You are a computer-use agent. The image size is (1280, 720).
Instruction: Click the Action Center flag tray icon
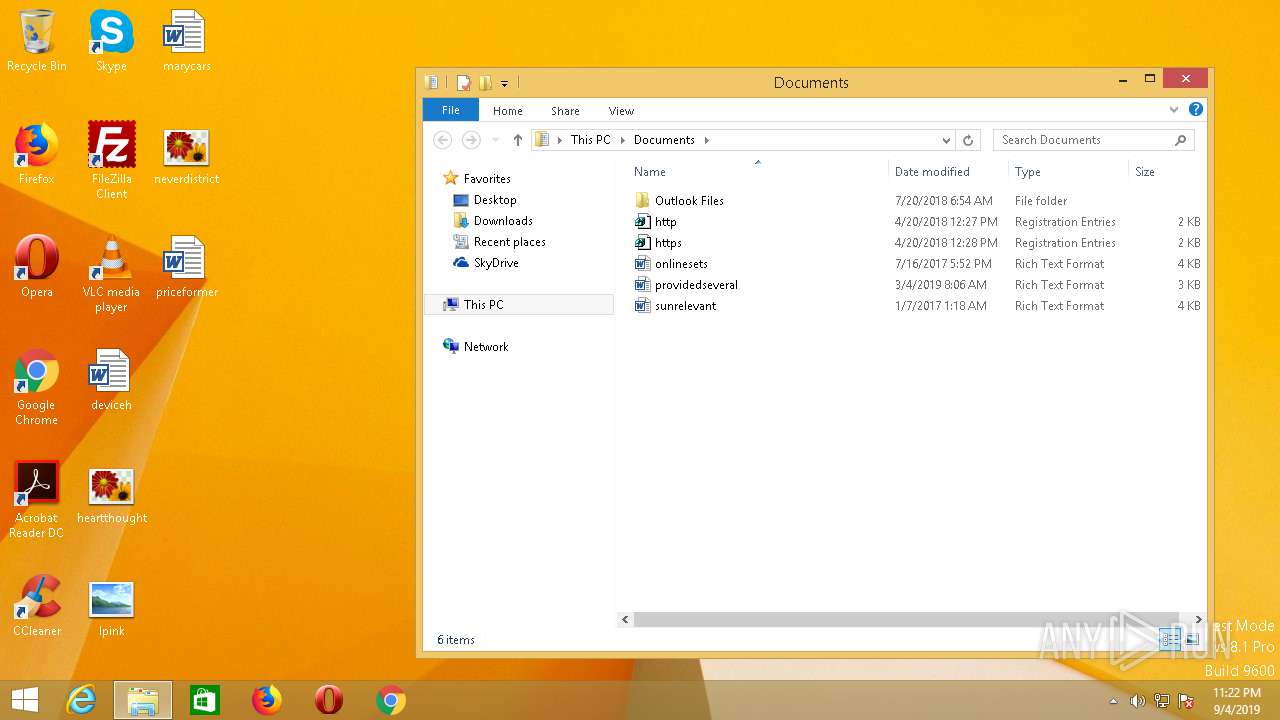coord(1186,701)
